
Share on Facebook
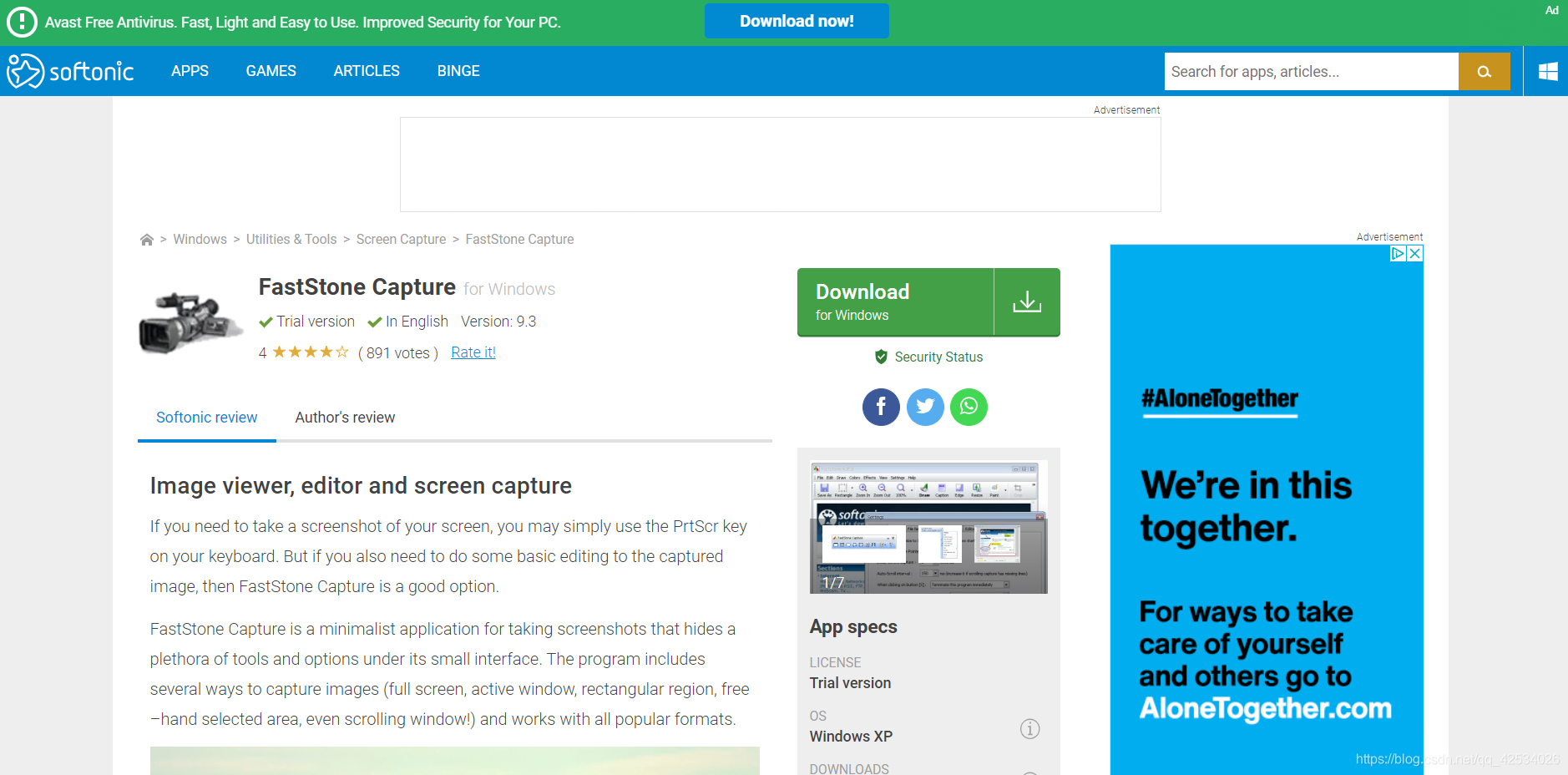(x=881, y=407)
